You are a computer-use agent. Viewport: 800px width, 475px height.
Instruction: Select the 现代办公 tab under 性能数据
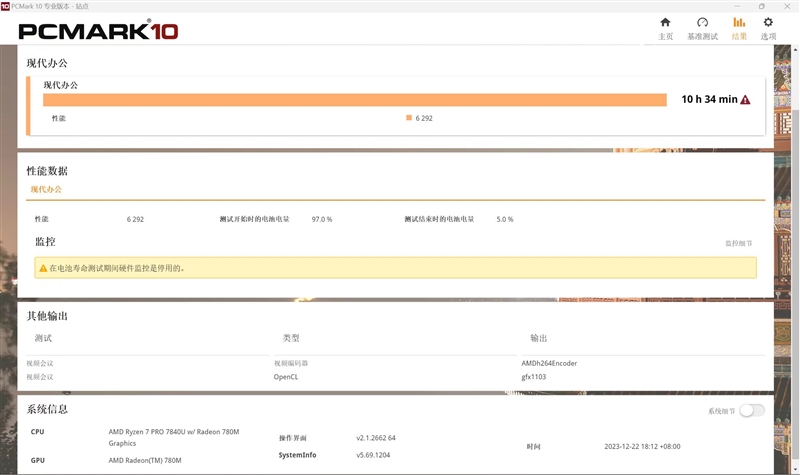[46, 189]
